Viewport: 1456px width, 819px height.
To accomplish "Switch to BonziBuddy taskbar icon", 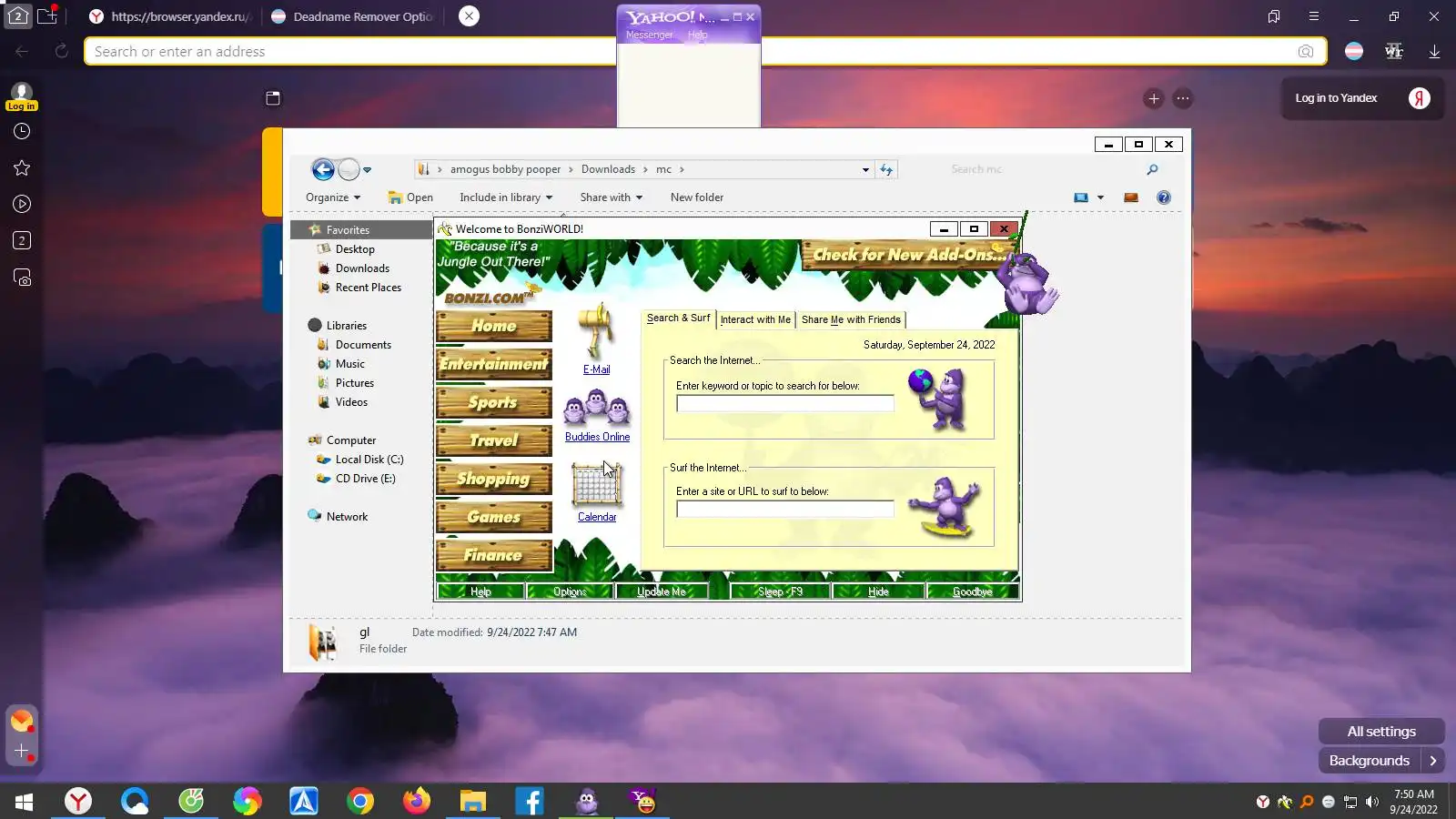I will 587,801.
